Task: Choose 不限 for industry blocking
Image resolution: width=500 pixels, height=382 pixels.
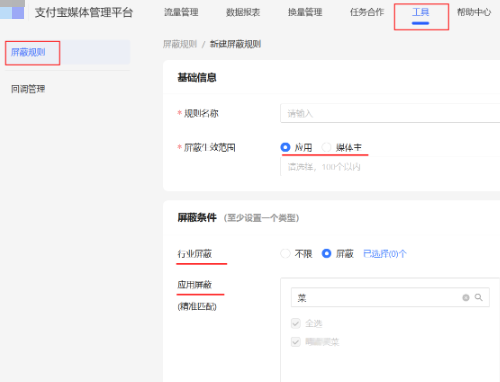Action: (285, 254)
